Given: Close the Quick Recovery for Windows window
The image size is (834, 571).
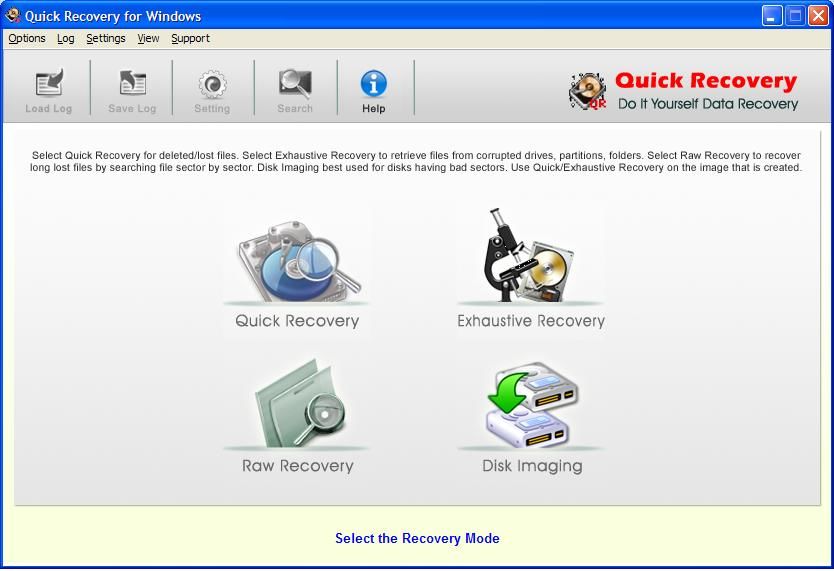Looking at the screenshot, I should click(817, 15).
